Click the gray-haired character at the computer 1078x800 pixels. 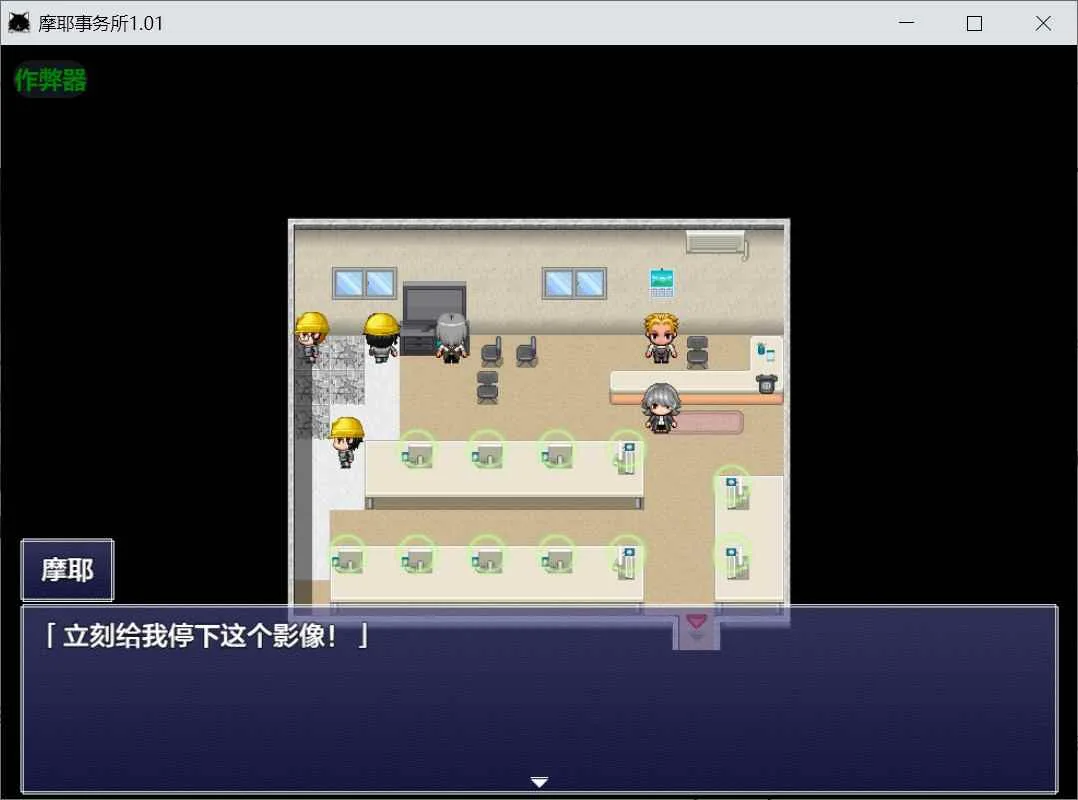pos(452,337)
